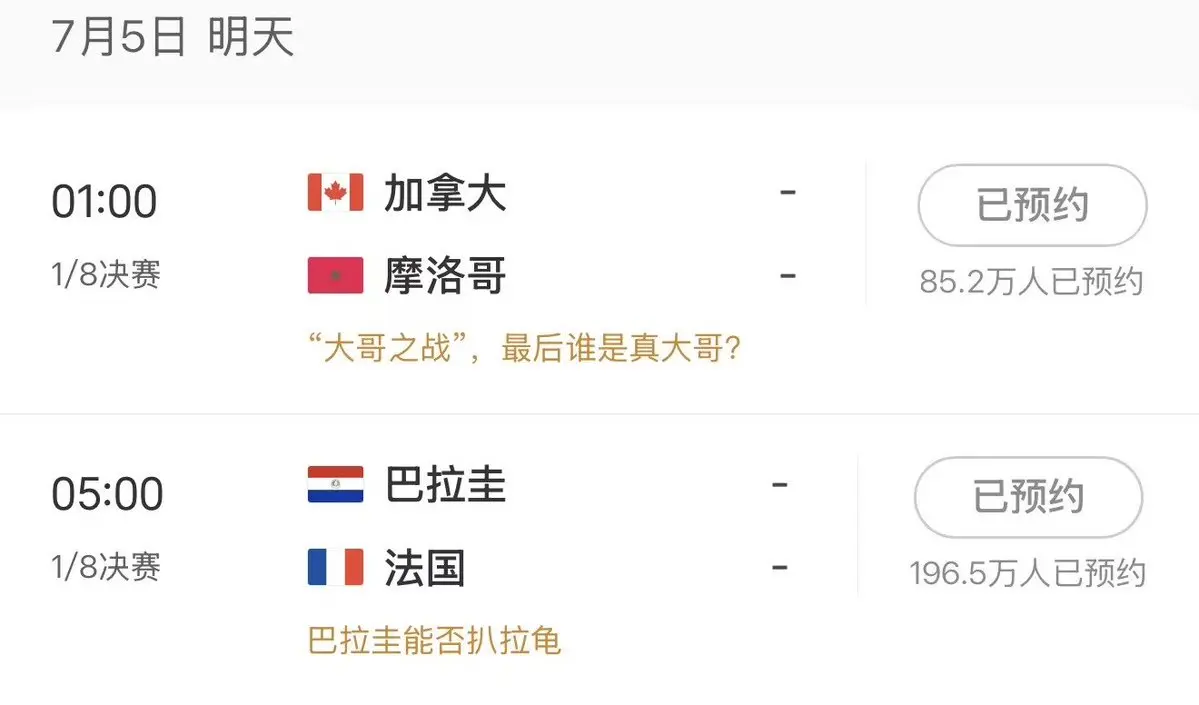Click 1/8决赛 label under 01:00

pos(106,275)
